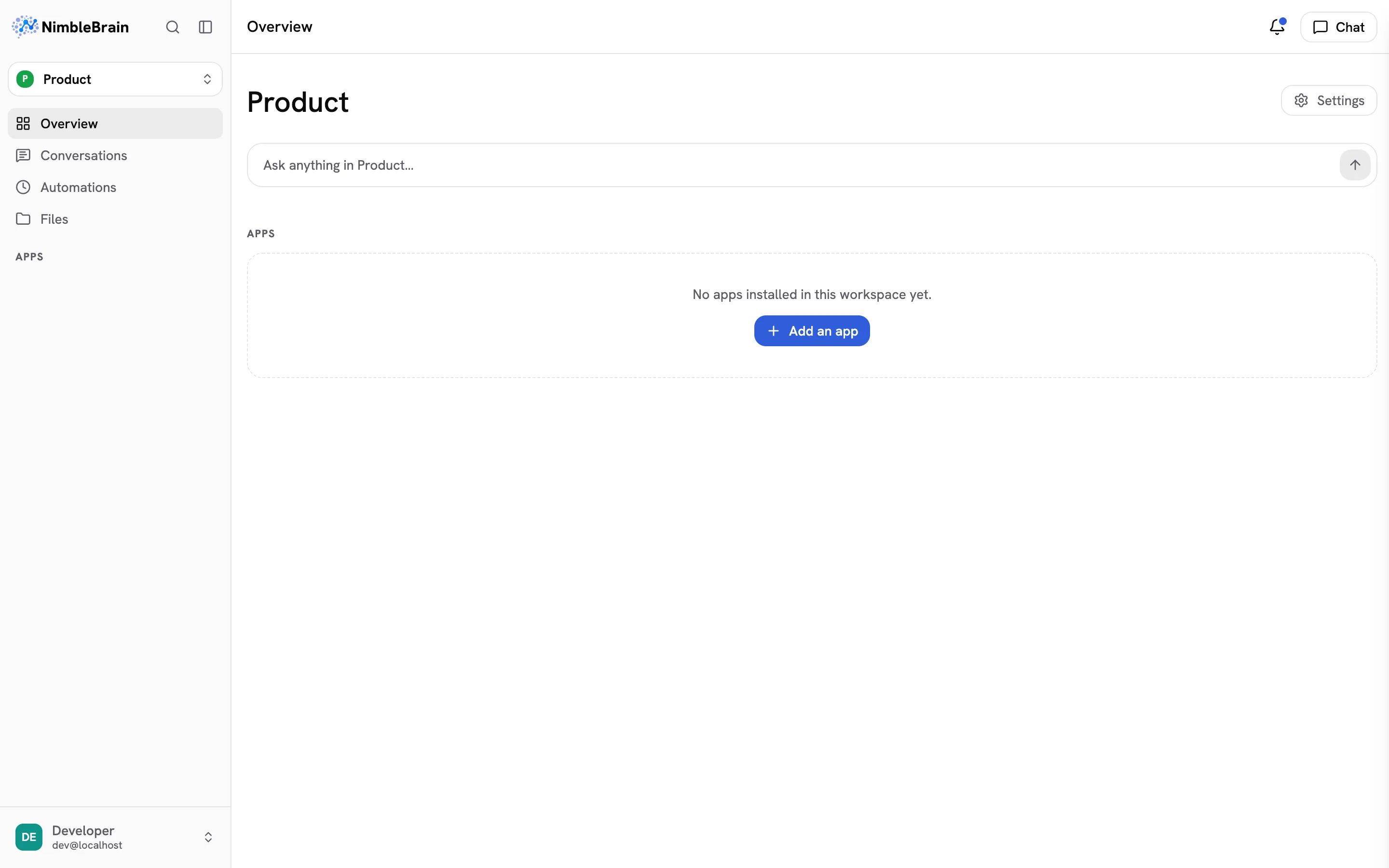The image size is (1389, 868).
Task: Open the Product workspace dropdown
Action: [x=115, y=79]
